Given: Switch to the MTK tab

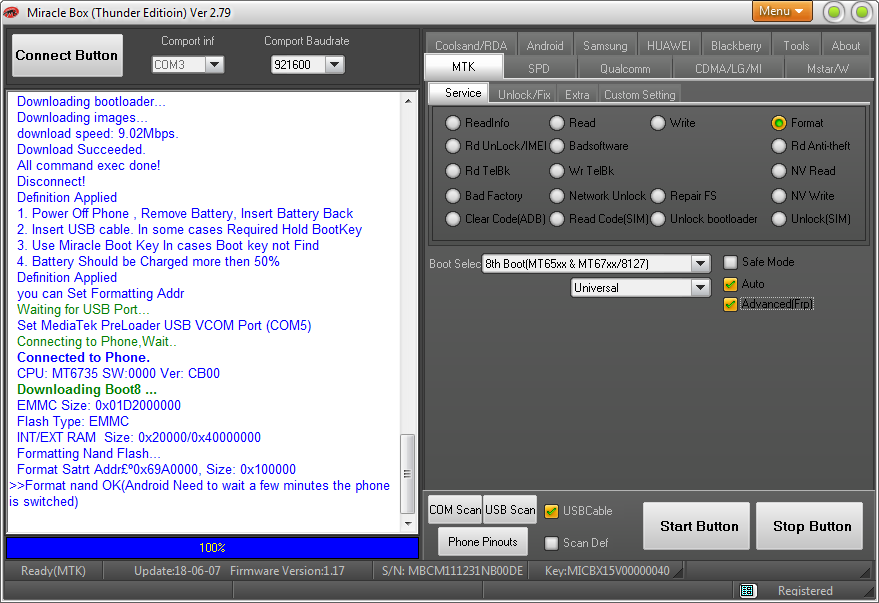Looking at the screenshot, I should [x=464, y=67].
